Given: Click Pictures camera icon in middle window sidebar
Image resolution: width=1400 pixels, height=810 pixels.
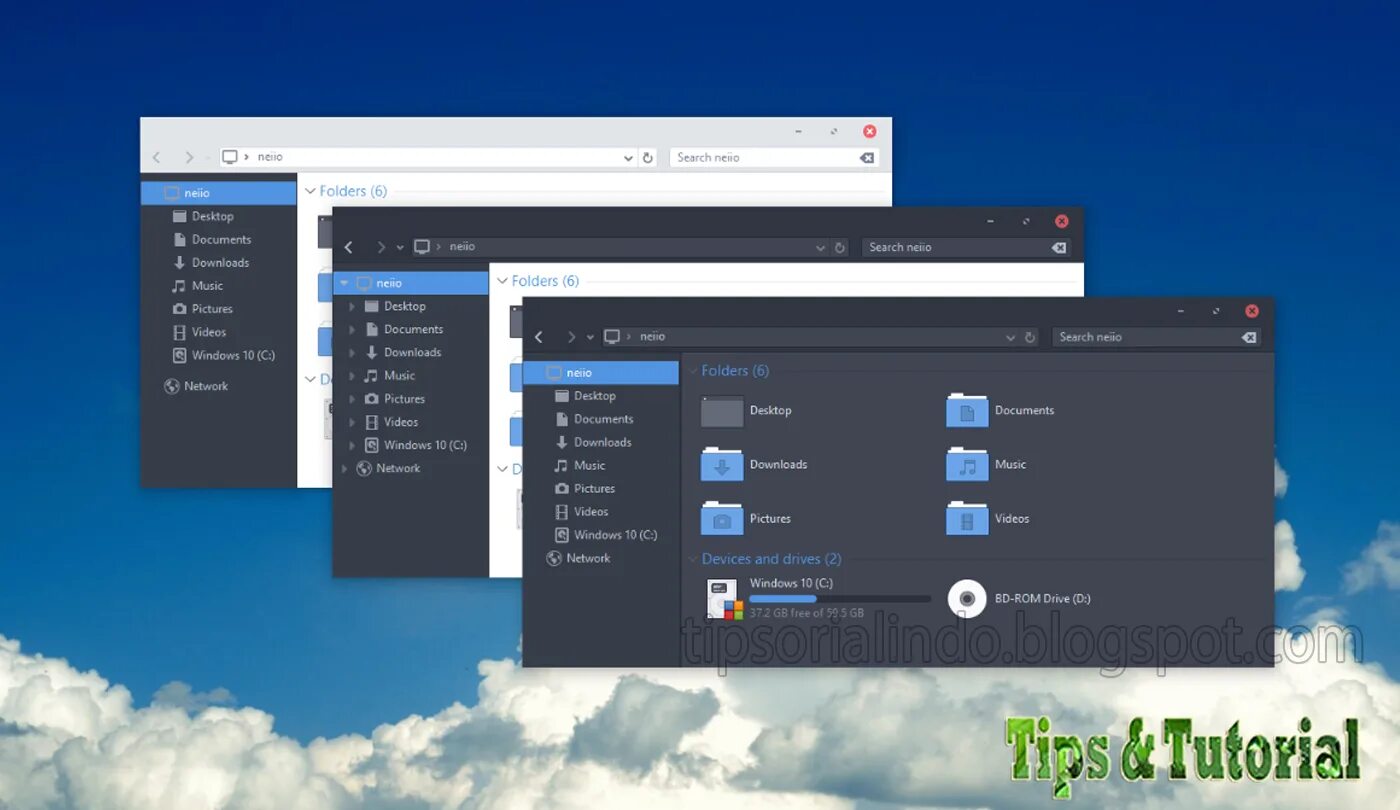Looking at the screenshot, I should (x=372, y=398).
